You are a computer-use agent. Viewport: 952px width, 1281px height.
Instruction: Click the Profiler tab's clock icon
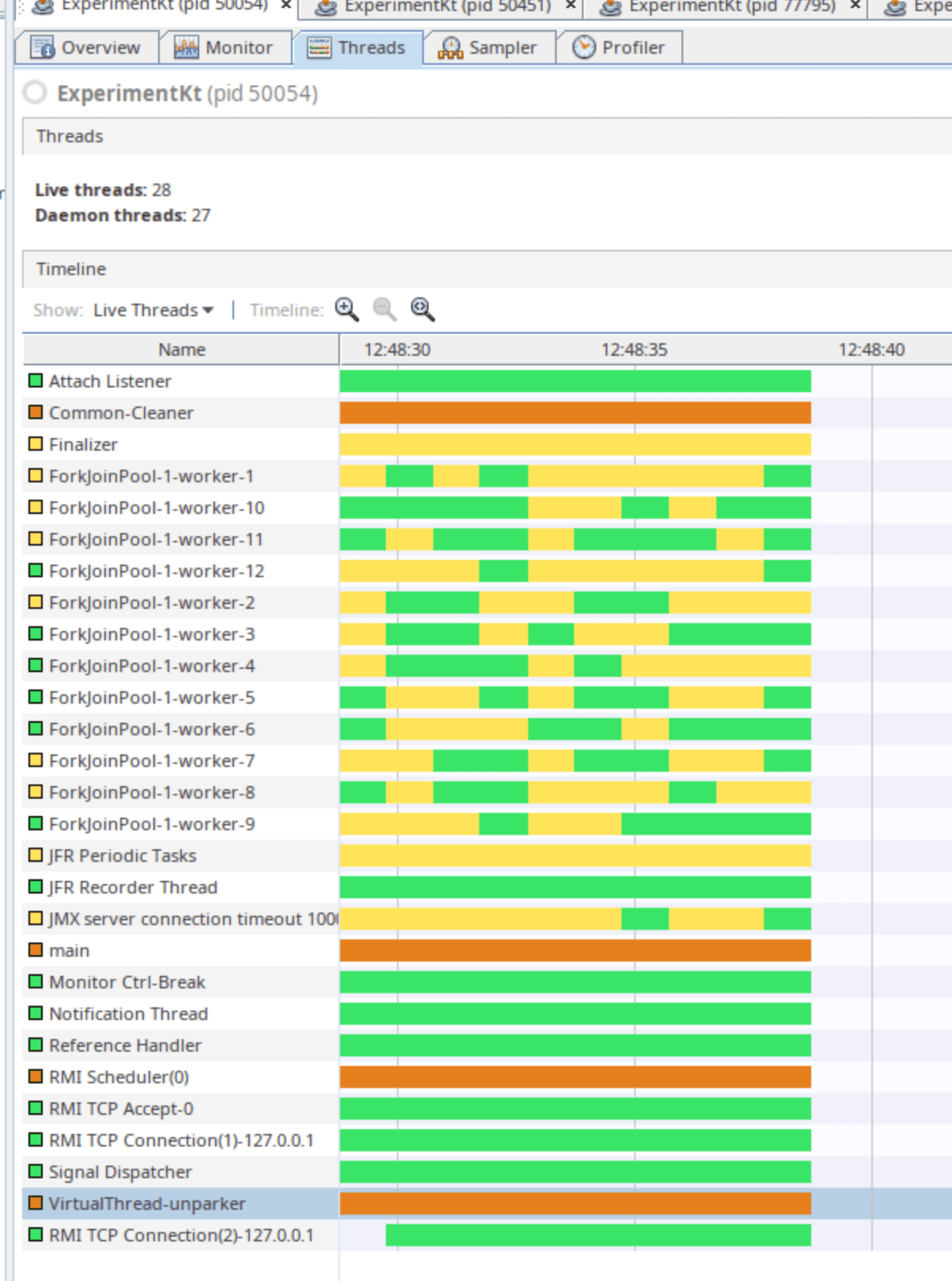tap(584, 47)
